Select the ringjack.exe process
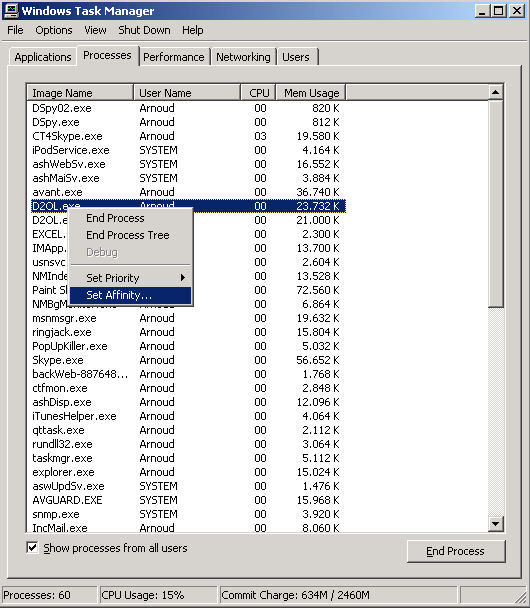 (x=186, y=332)
